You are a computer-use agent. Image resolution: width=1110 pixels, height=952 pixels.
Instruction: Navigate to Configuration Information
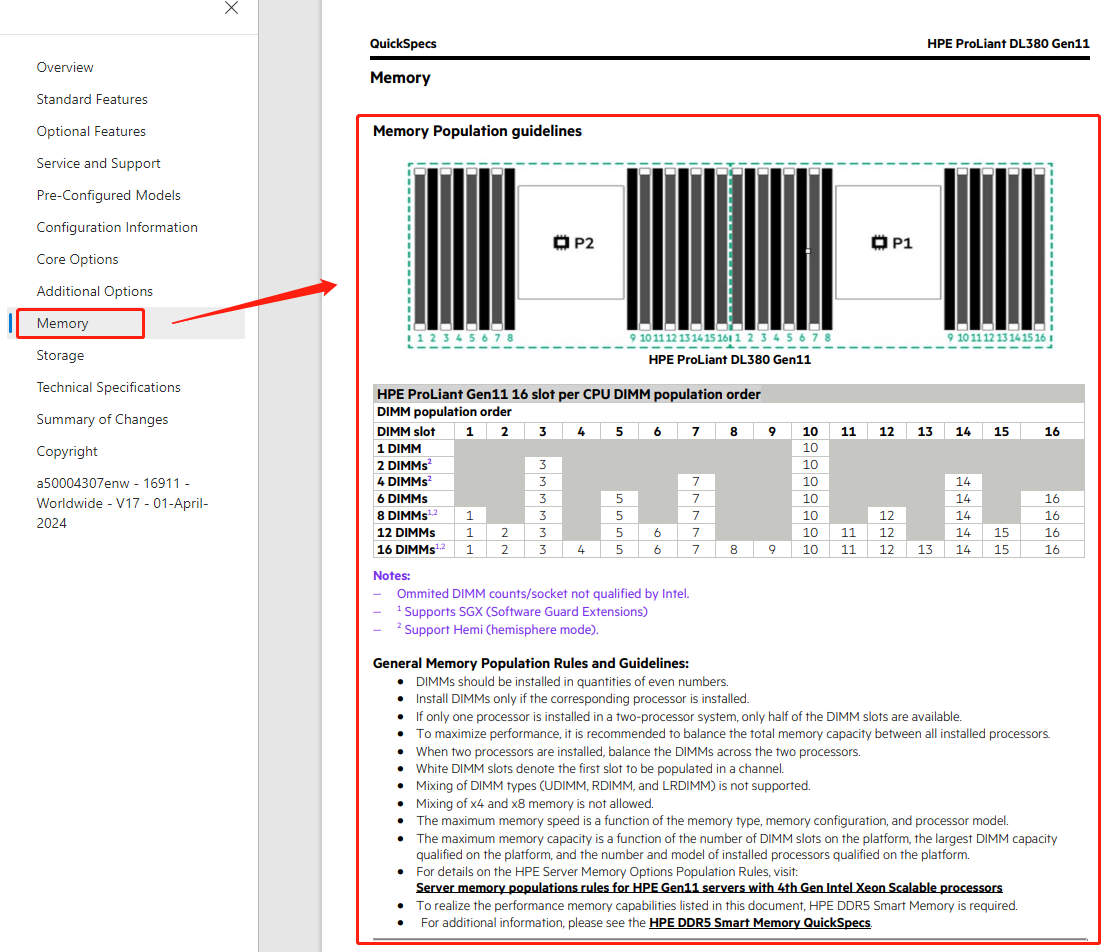coord(117,227)
